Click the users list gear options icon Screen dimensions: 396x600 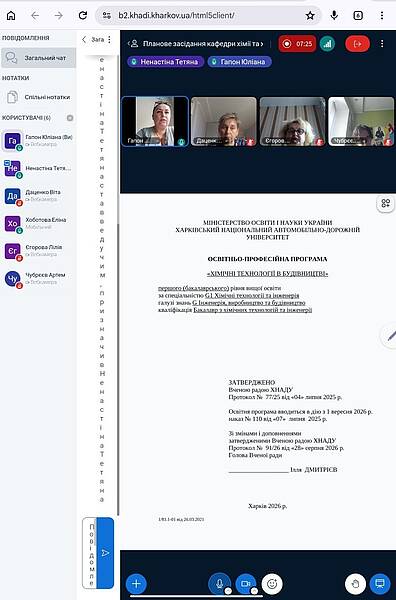70,118
